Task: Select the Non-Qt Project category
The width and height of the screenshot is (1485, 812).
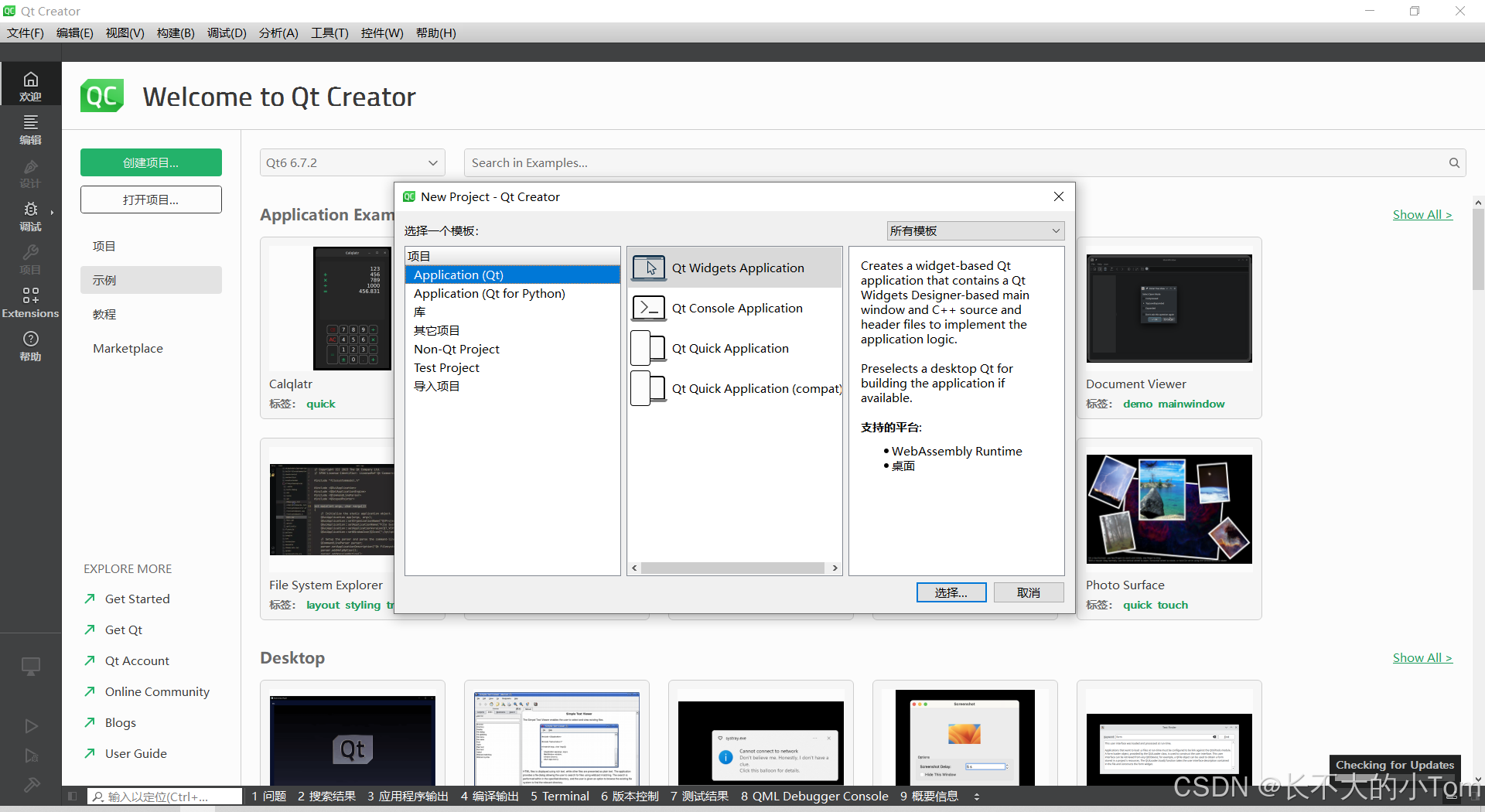Action: pos(513,349)
